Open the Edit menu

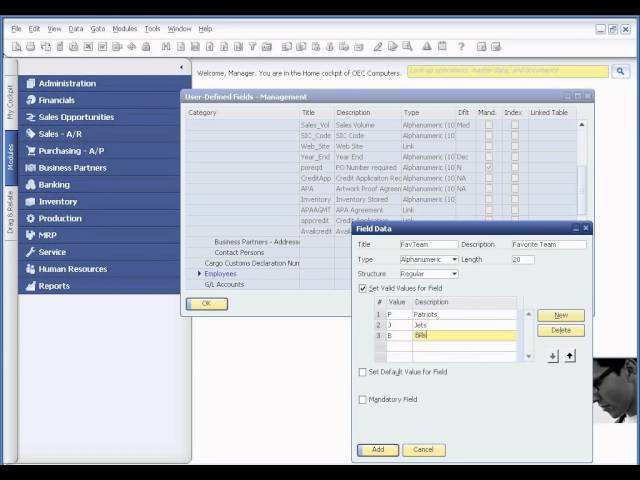tap(34, 29)
